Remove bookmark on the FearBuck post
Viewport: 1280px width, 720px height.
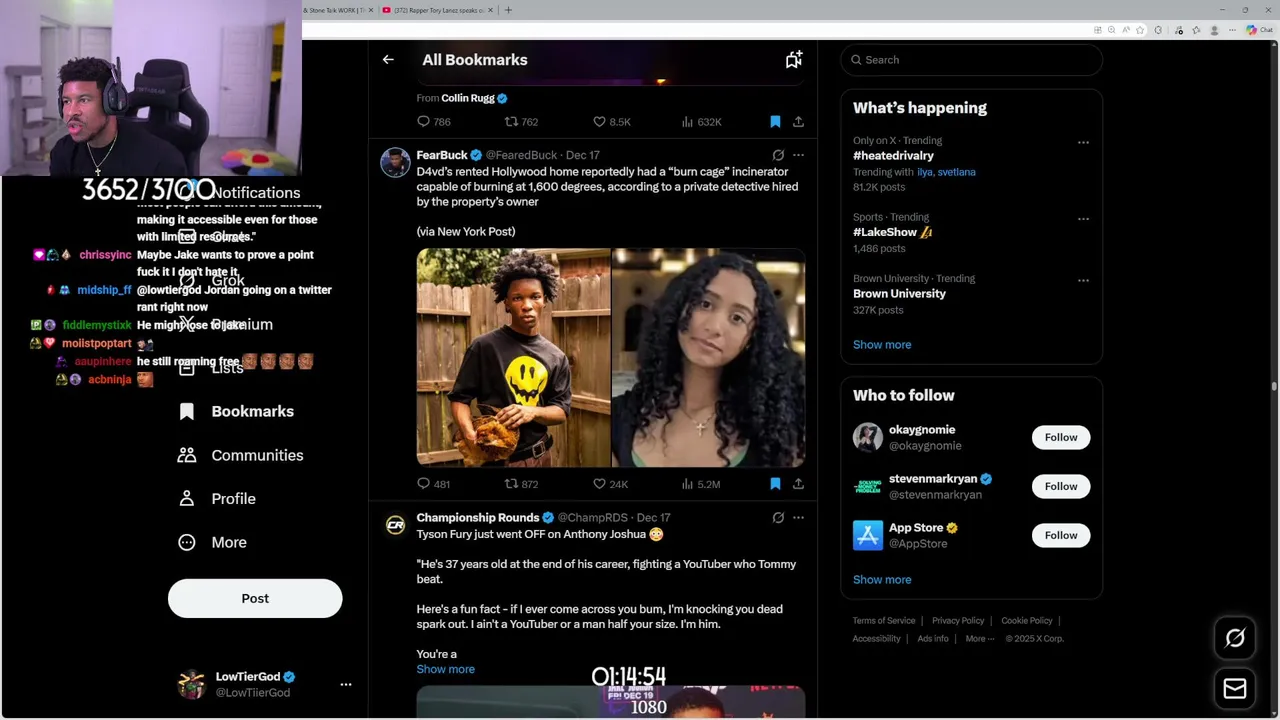coord(775,484)
